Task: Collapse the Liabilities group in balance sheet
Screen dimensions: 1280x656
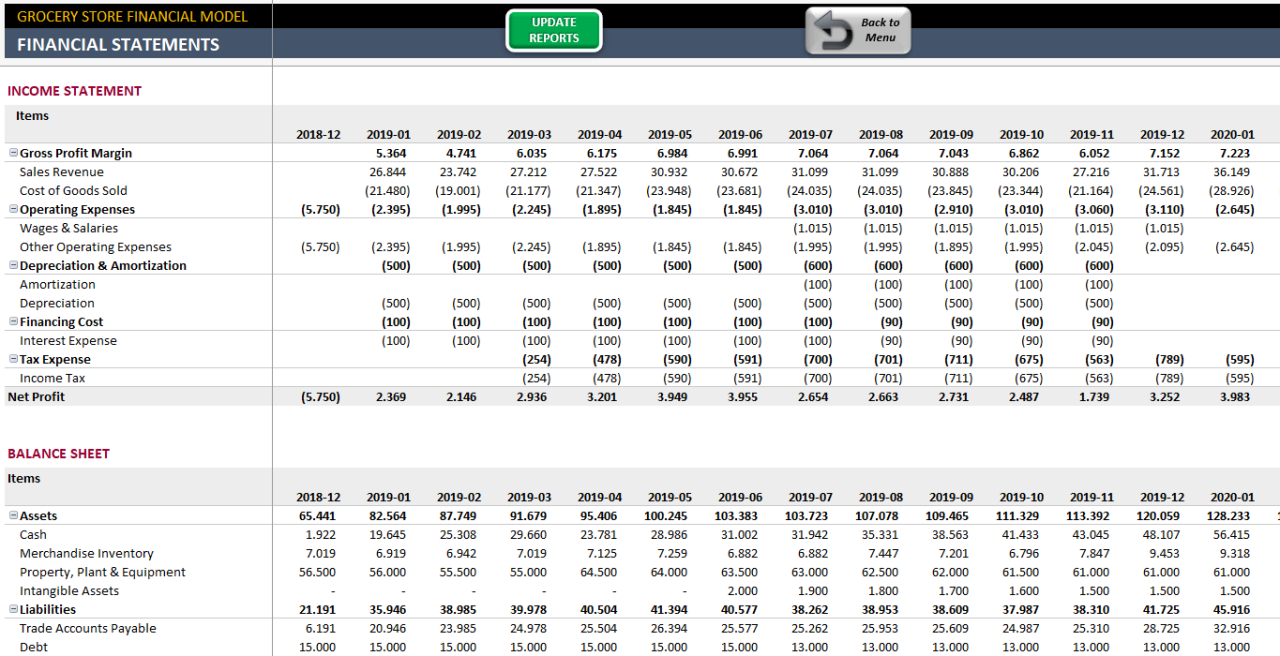Action: tap(13, 609)
